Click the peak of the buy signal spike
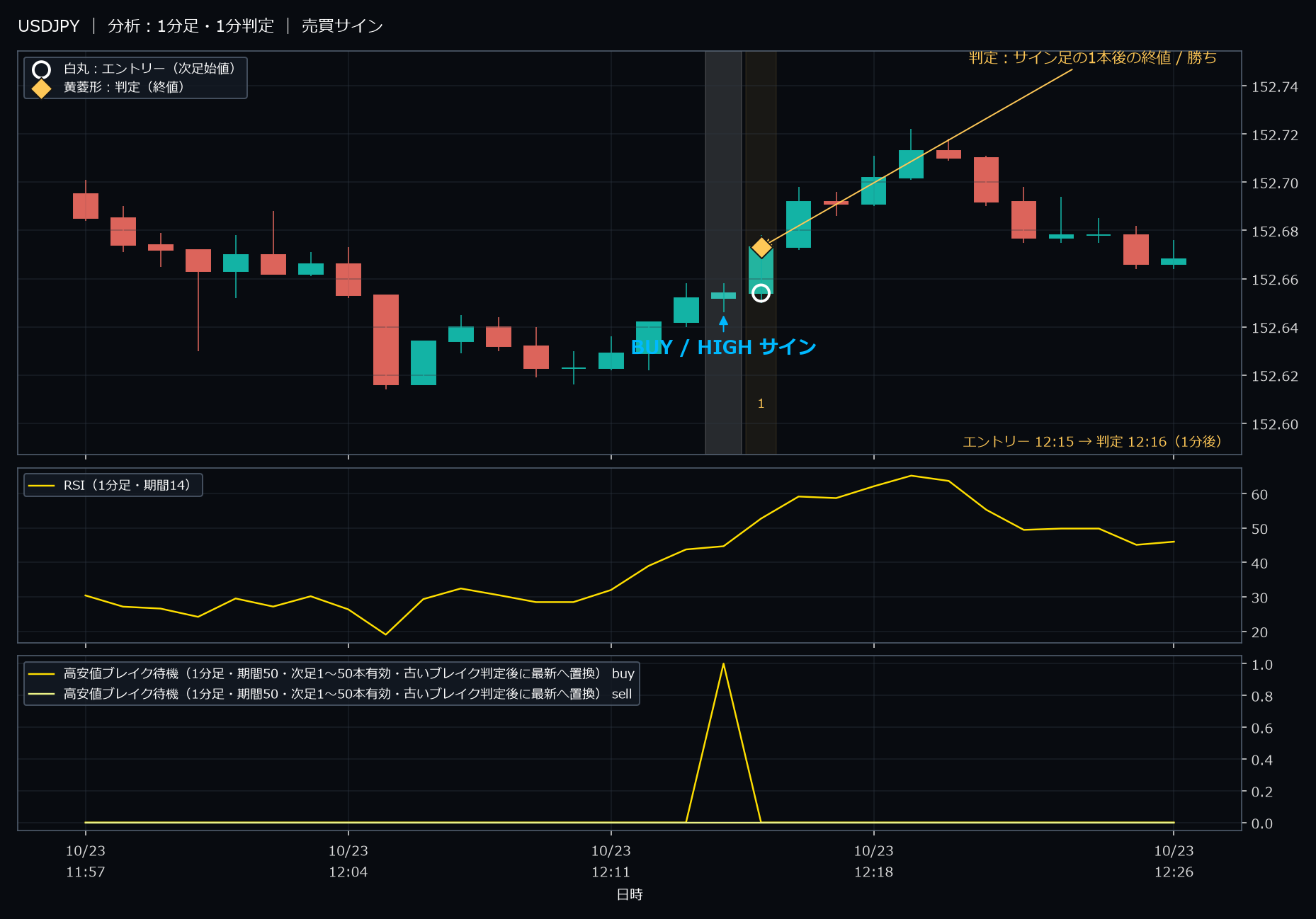The height and width of the screenshot is (919, 1316). 723,664
